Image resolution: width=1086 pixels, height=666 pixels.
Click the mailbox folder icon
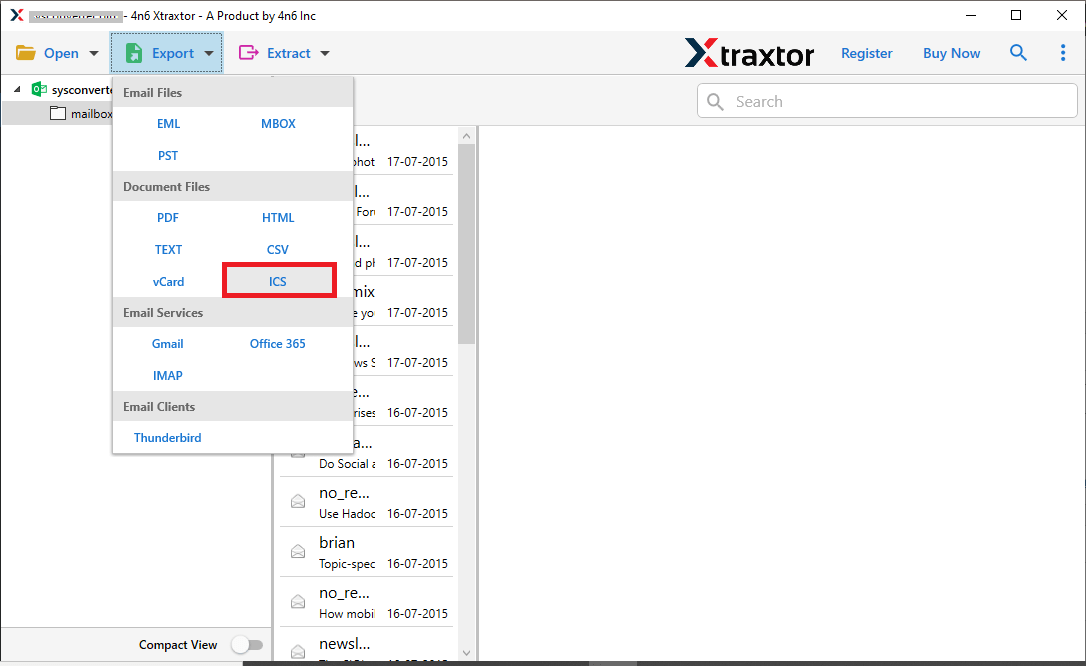point(58,114)
